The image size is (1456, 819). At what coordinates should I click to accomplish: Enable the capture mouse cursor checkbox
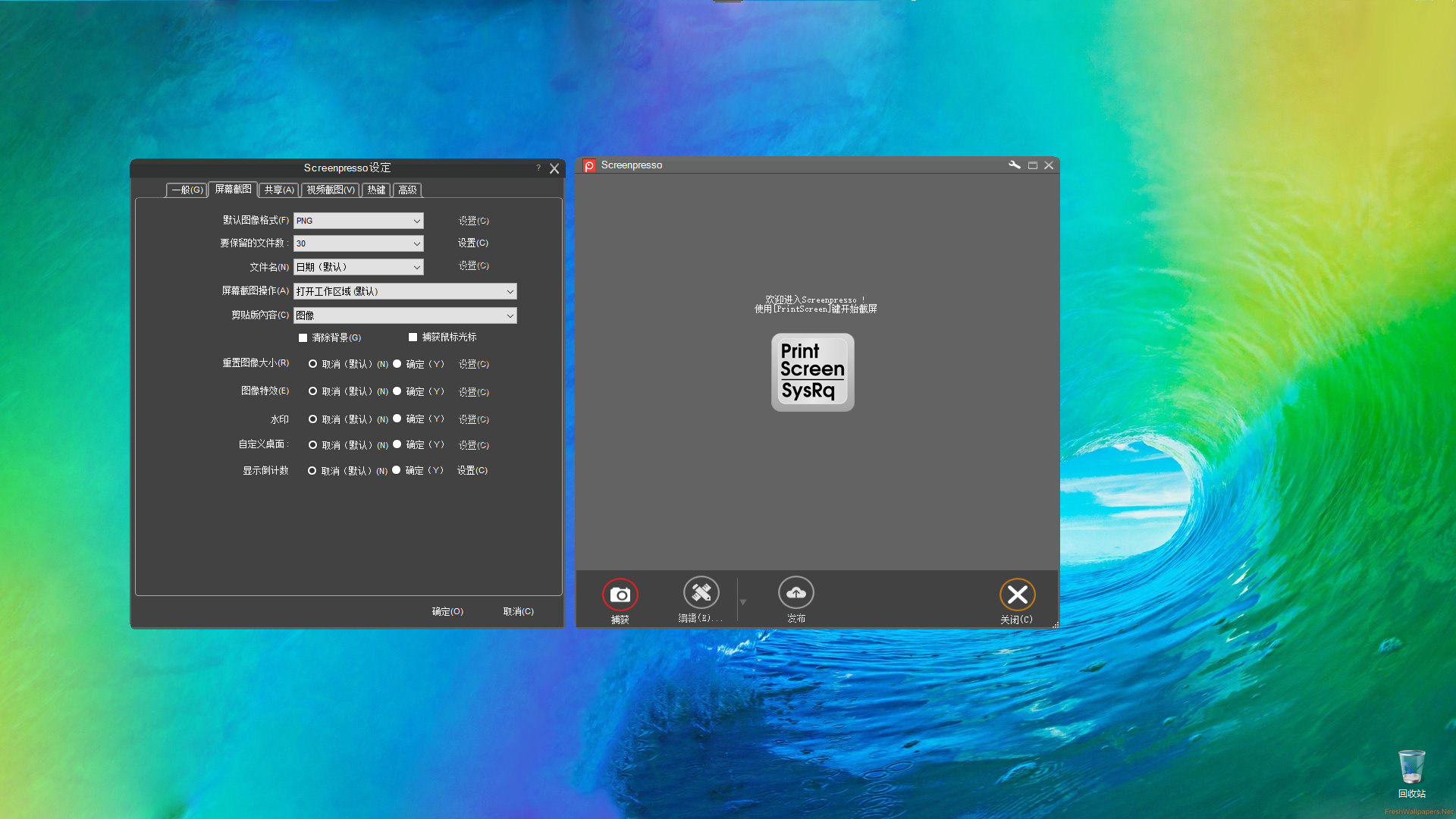click(x=413, y=337)
